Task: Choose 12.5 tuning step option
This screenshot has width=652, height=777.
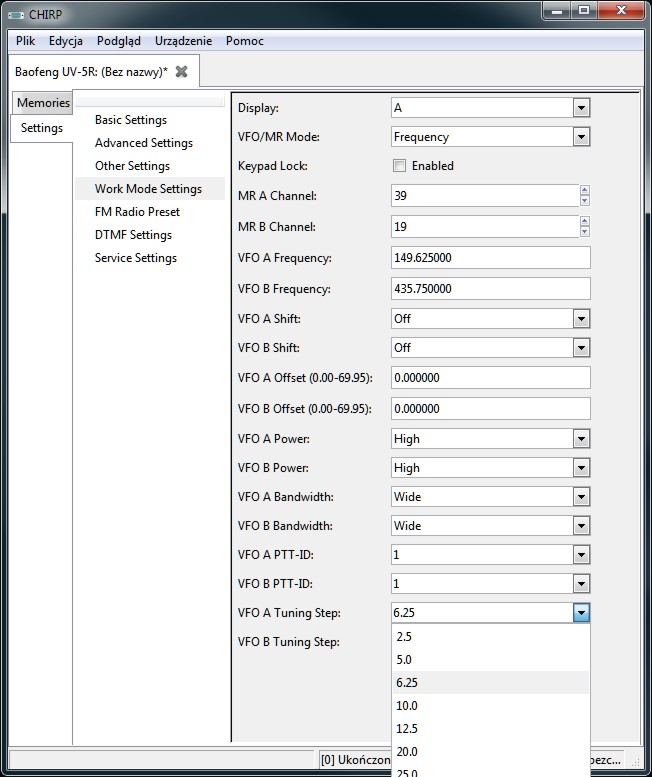Action: [490, 728]
